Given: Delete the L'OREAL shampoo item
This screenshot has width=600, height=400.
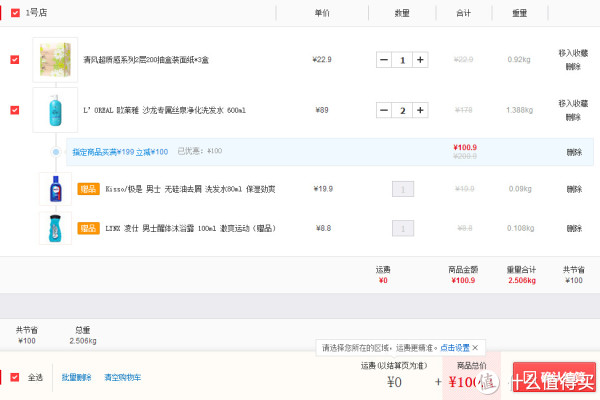Looking at the screenshot, I should pos(573,118).
